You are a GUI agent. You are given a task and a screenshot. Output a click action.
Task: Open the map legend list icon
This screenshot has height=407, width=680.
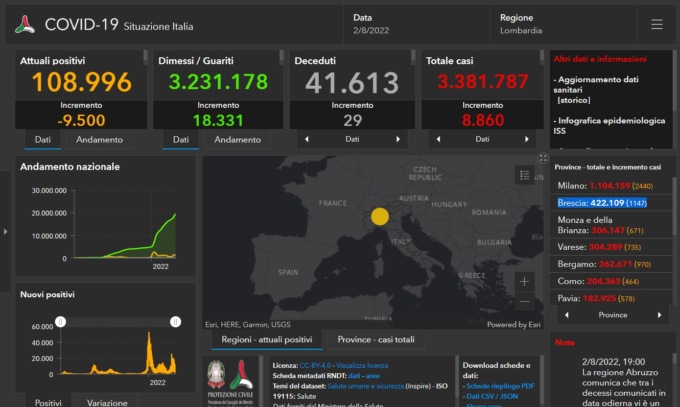(x=525, y=175)
